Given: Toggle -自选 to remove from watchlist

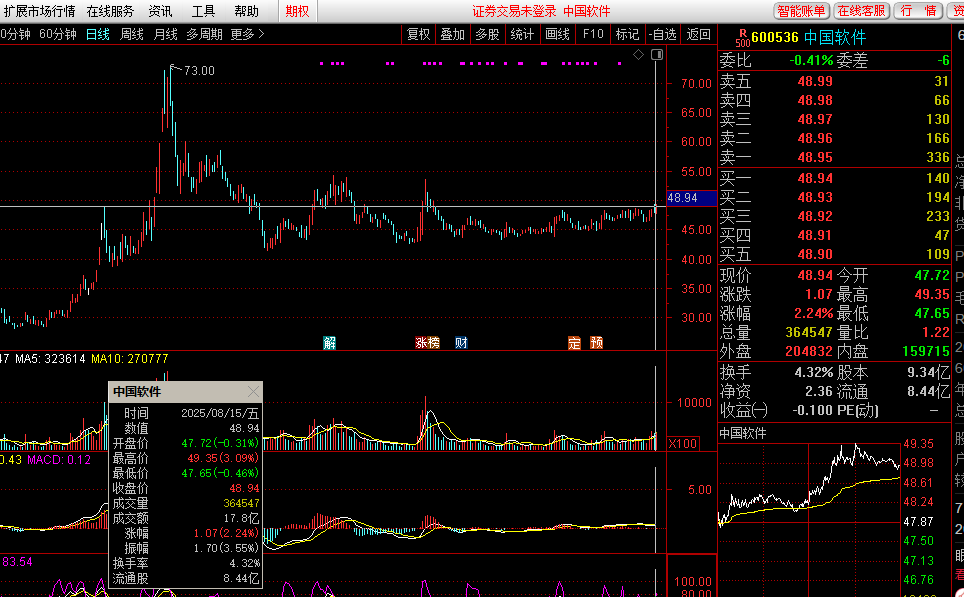Looking at the screenshot, I should (x=662, y=34).
